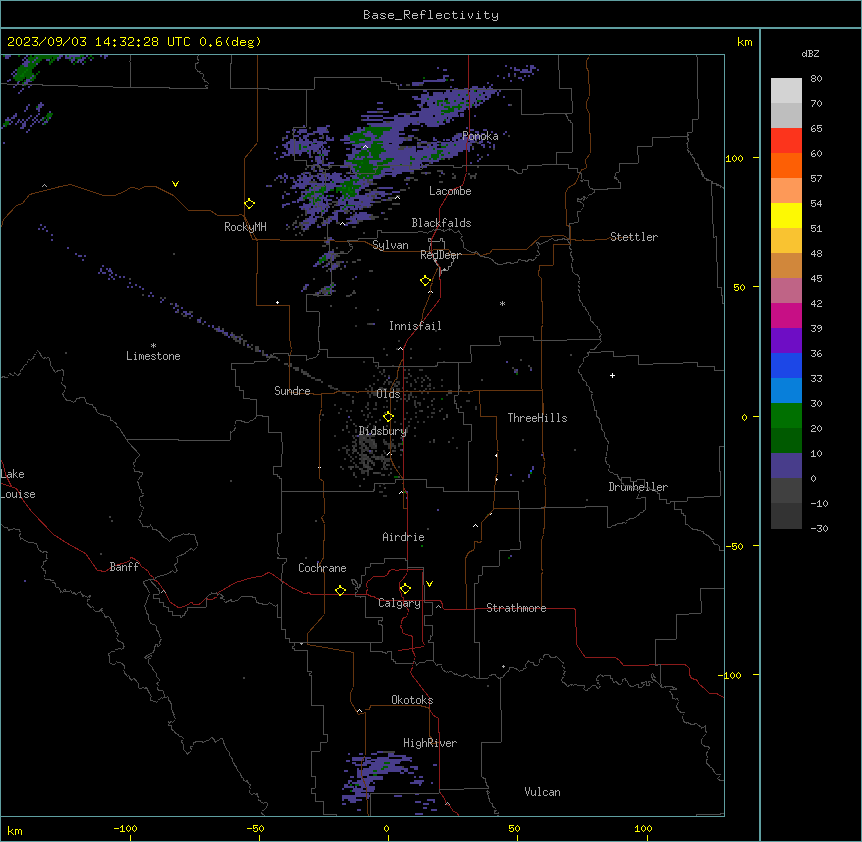Click the Ponoka city label
This screenshot has height=842, width=862.
[480, 136]
